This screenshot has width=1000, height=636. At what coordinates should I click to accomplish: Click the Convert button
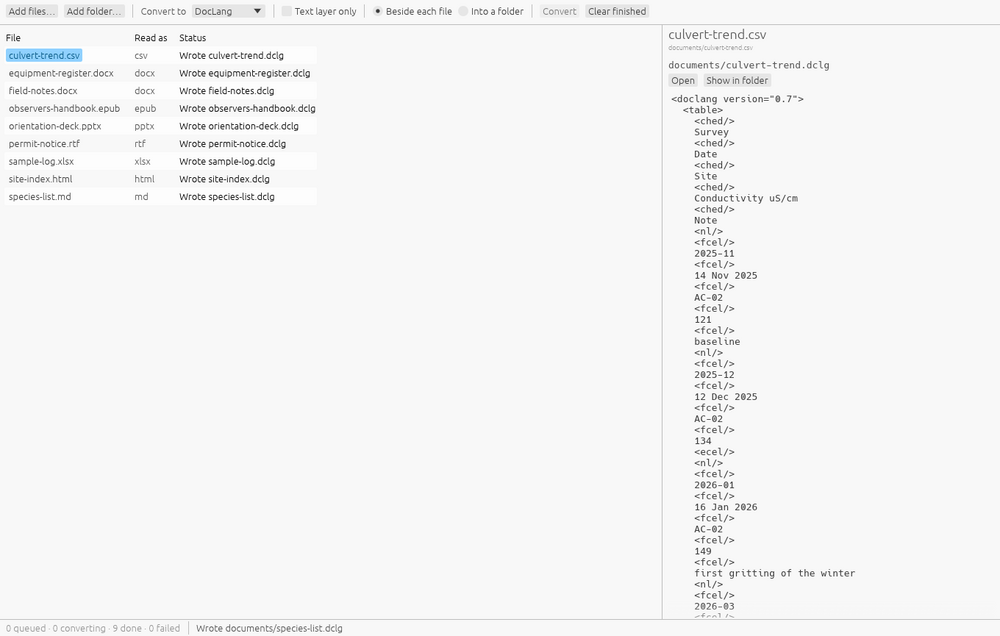click(559, 11)
